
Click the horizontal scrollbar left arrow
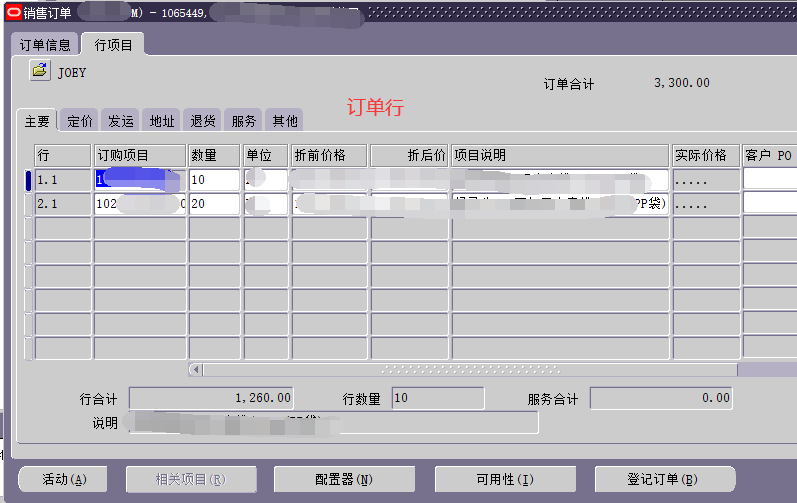pos(196,370)
